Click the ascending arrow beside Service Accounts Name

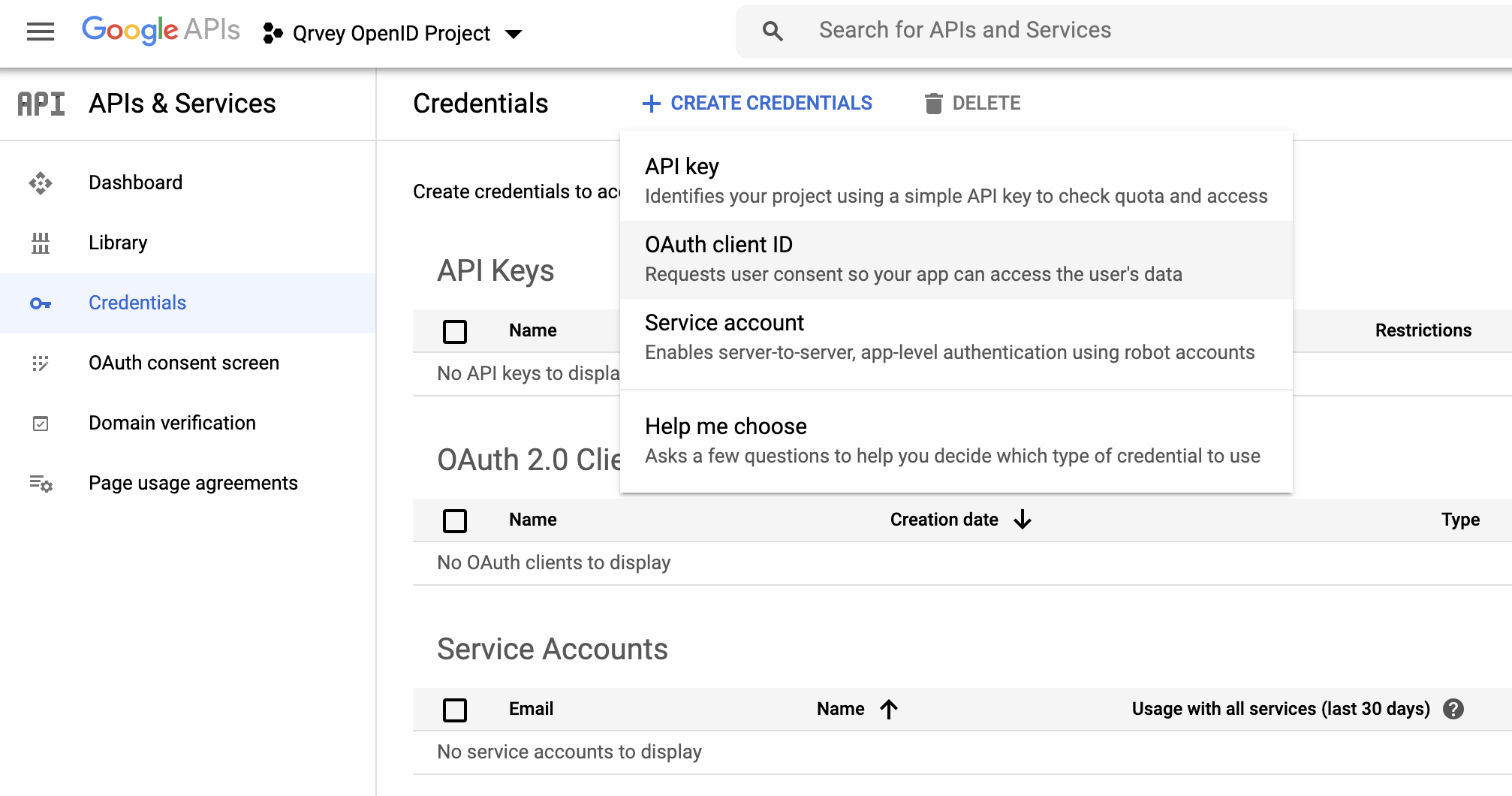tap(889, 709)
